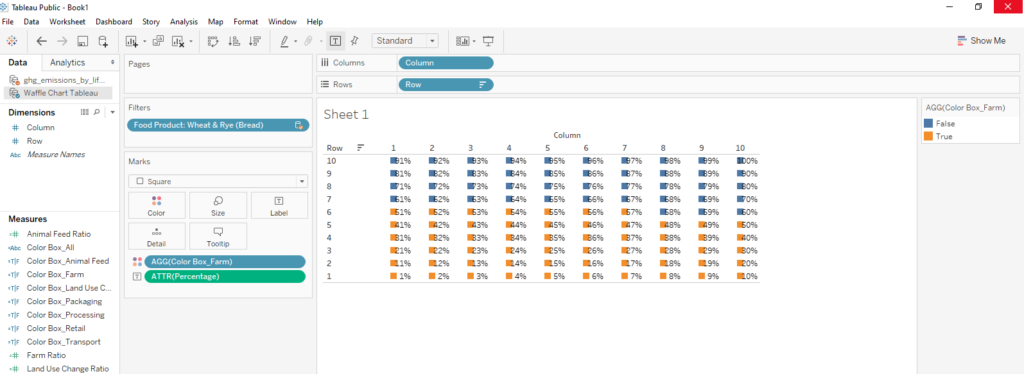
Task: Open the File menu
Action: [8, 22]
